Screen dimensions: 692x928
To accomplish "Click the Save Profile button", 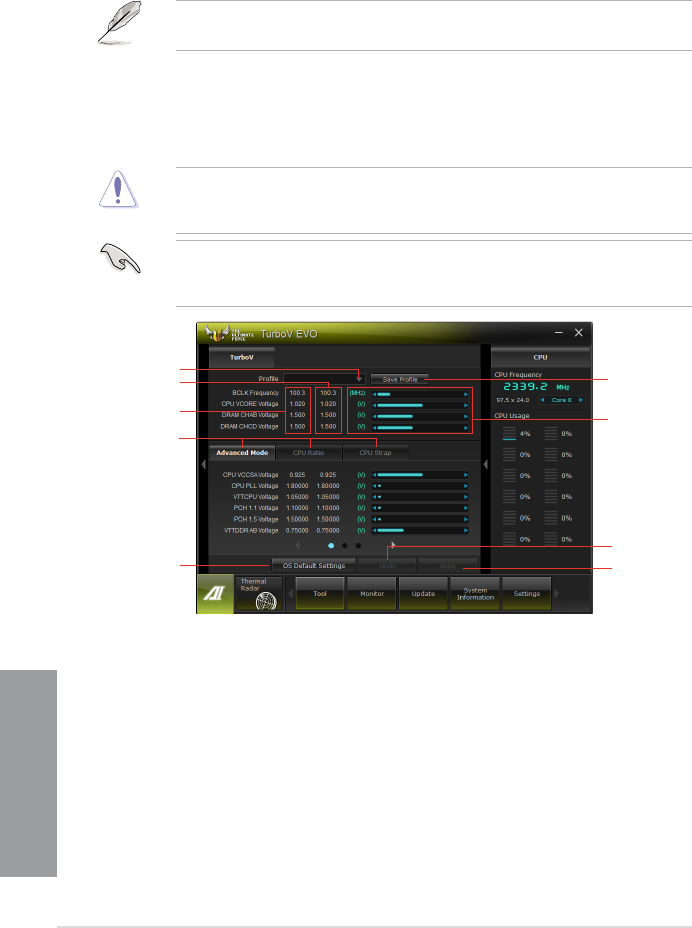I will coord(400,379).
